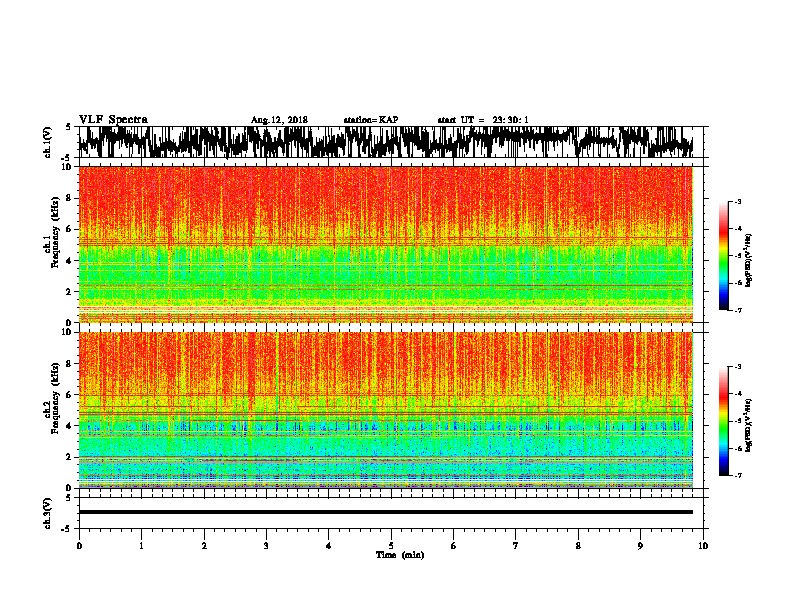This screenshot has width=792, height=612.
Task: Select the date label "Aug.12, 2018"
Action: coord(279,120)
